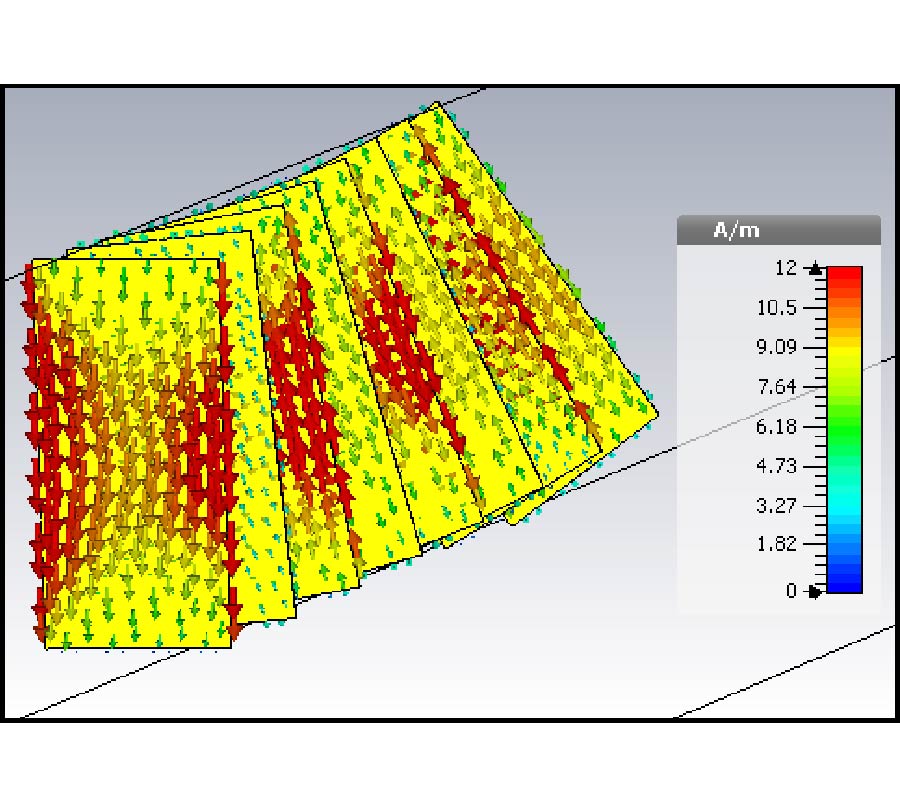The width and height of the screenshot is (900, 800).
Task: Pick the yellow band on the color scale
Action: 844,350
